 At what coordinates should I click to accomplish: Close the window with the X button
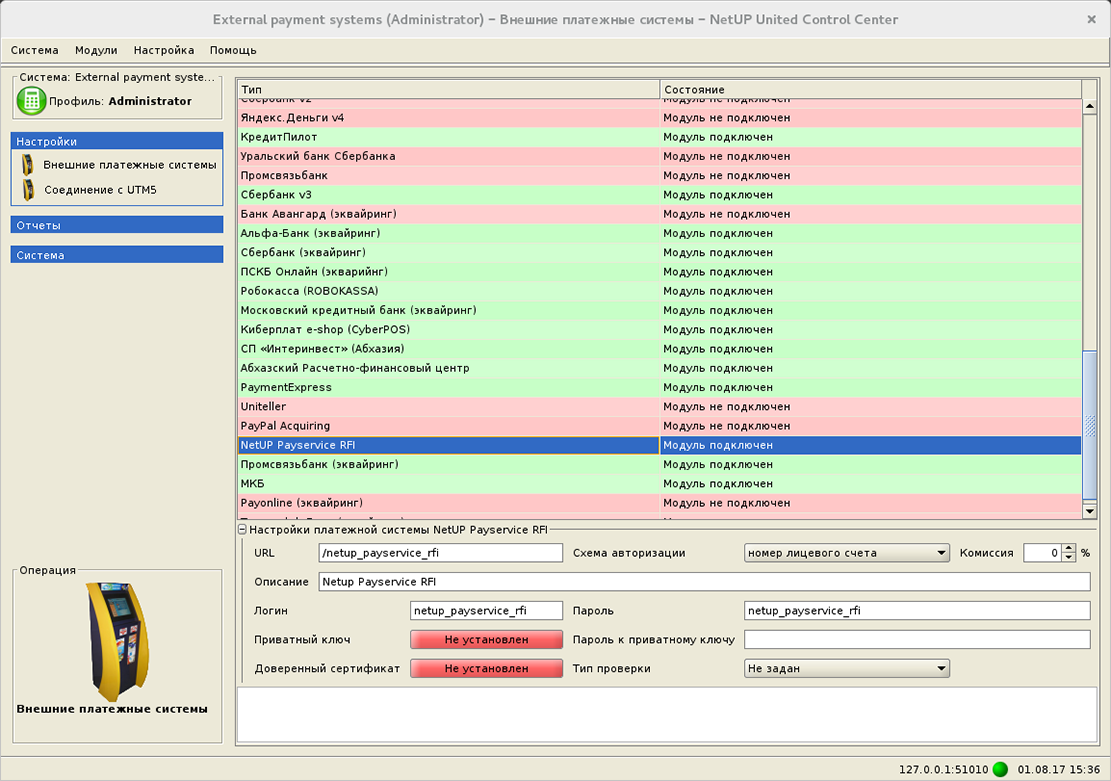pyautogui.click(x=1091, y=20)
